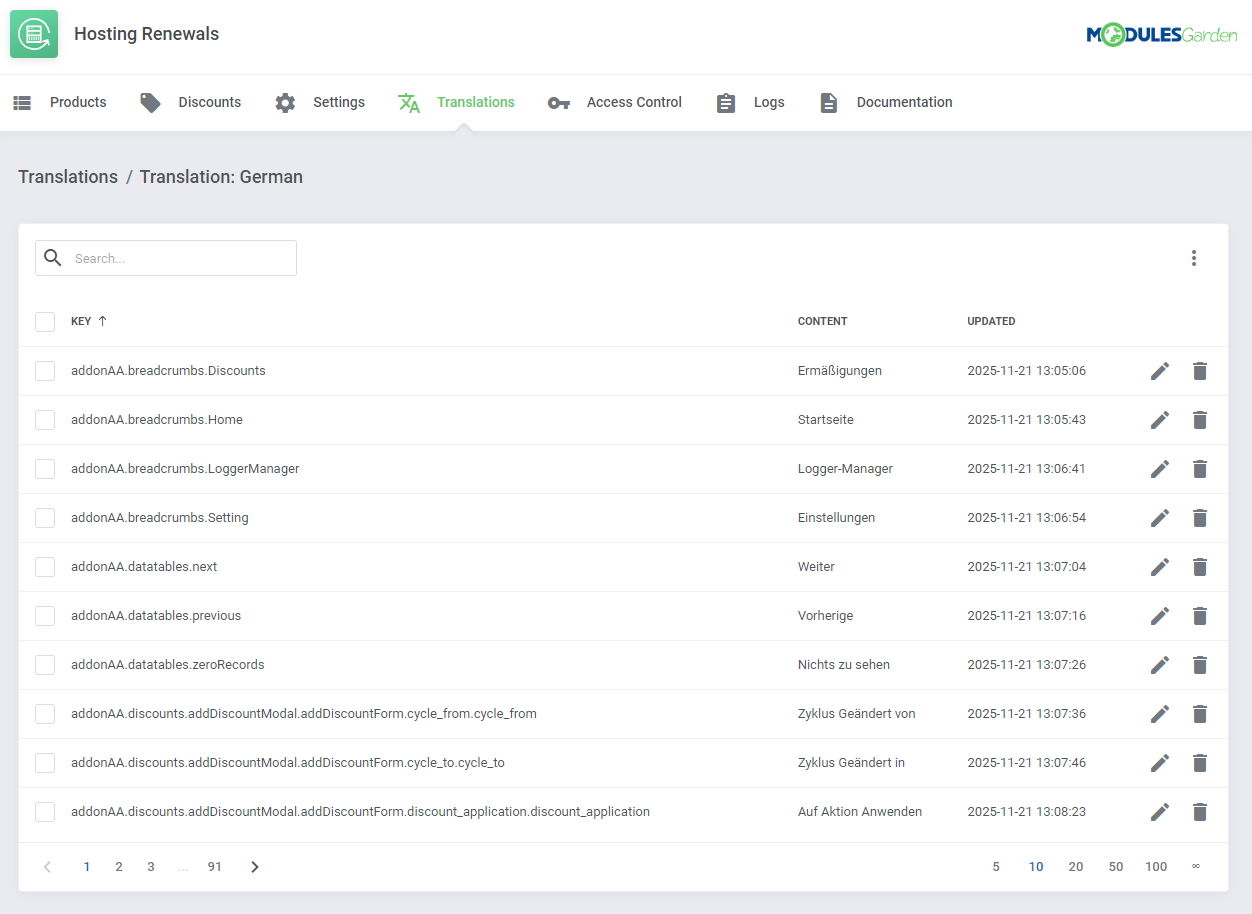Show 50 entries per page
This screenshot has height=914, width=1252.
tap(1115, 867)
